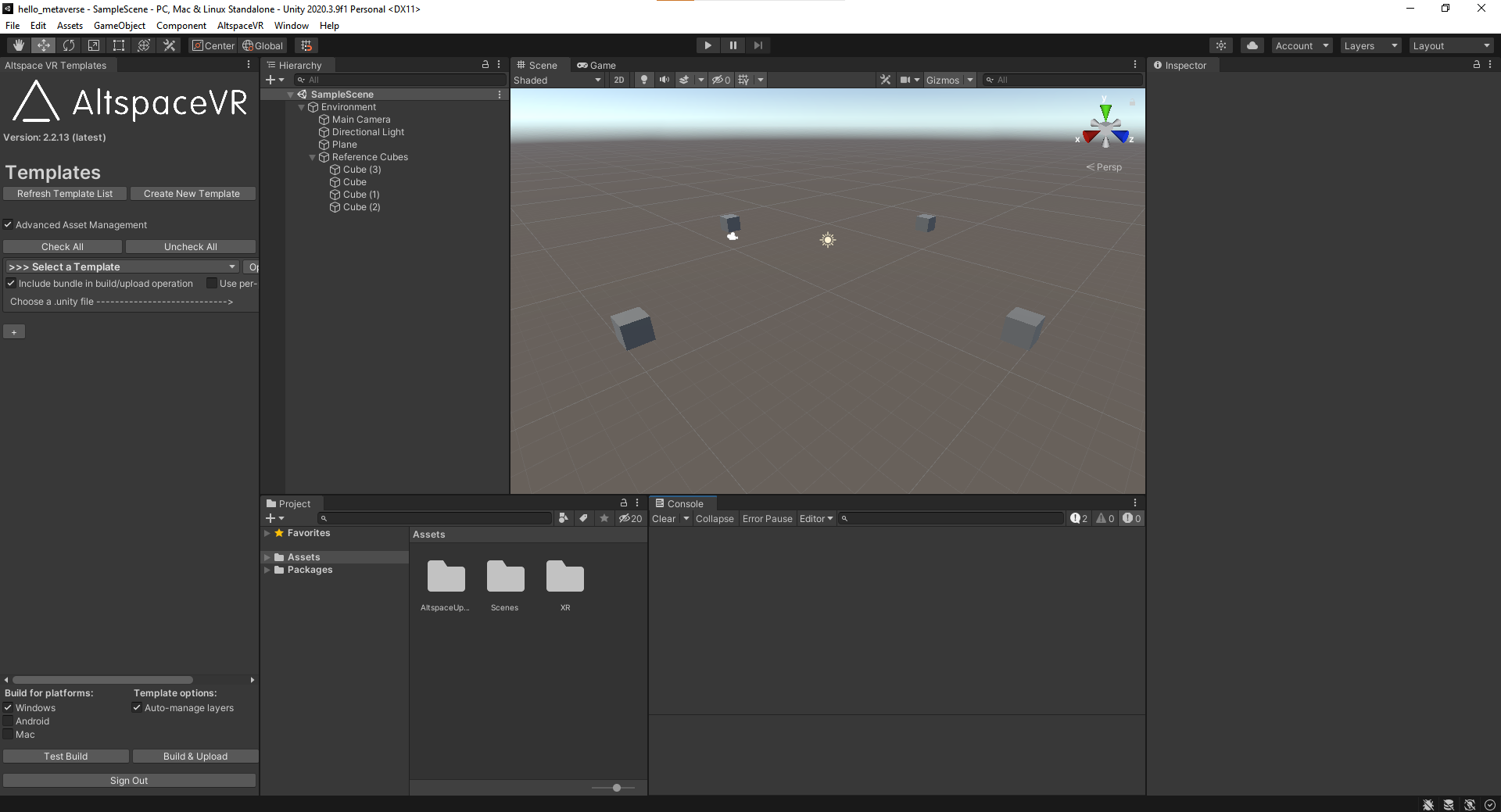Enable the Mac build platform checkbox
Screen dimensions: 1501x812
[x=8, y=735]
